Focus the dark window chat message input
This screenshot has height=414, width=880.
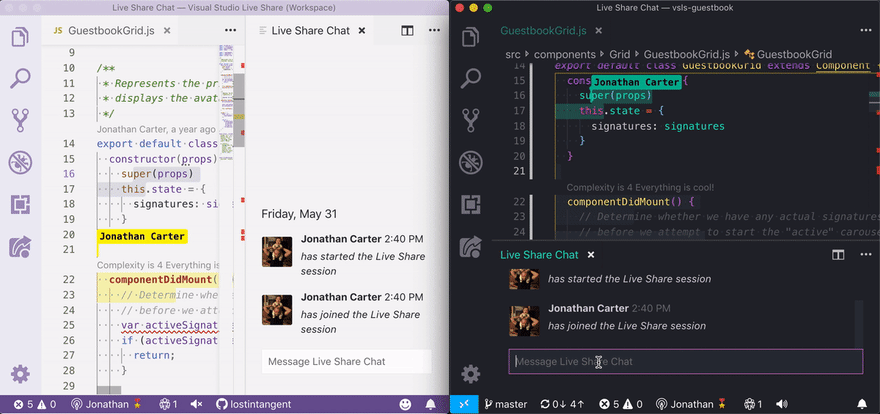coord(686,362)
